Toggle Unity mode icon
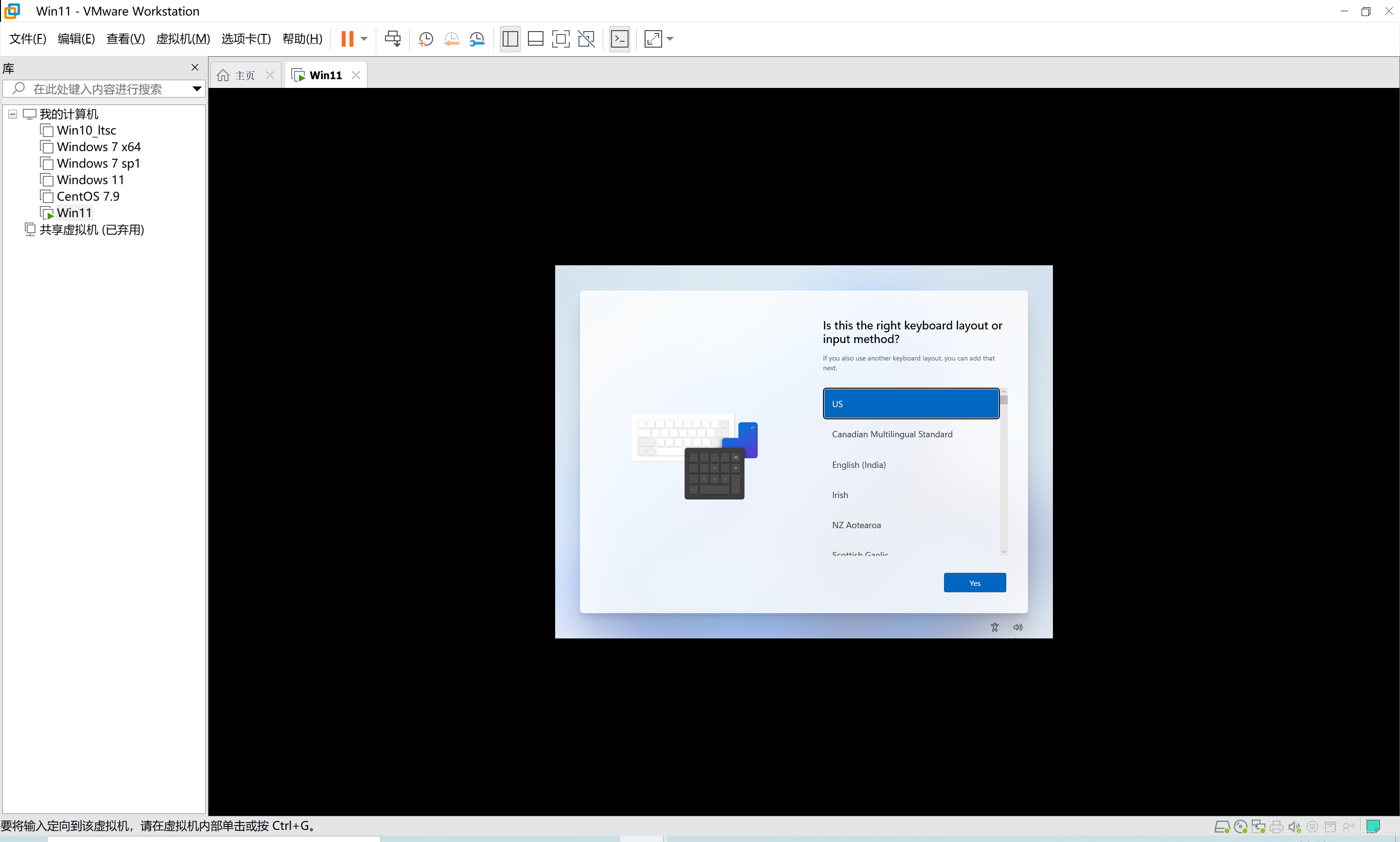The height and width of the screenshot is (842, 1400). coord(586,38)
